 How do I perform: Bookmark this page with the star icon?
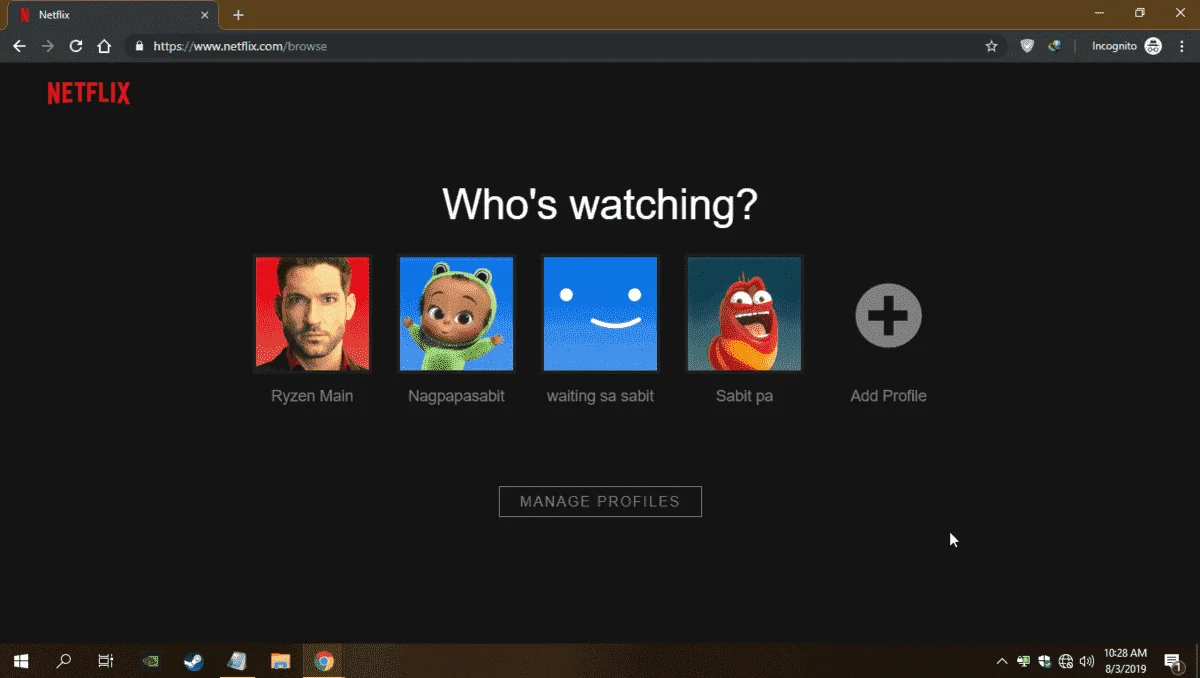pyautogui.click(x=991, y=46)
